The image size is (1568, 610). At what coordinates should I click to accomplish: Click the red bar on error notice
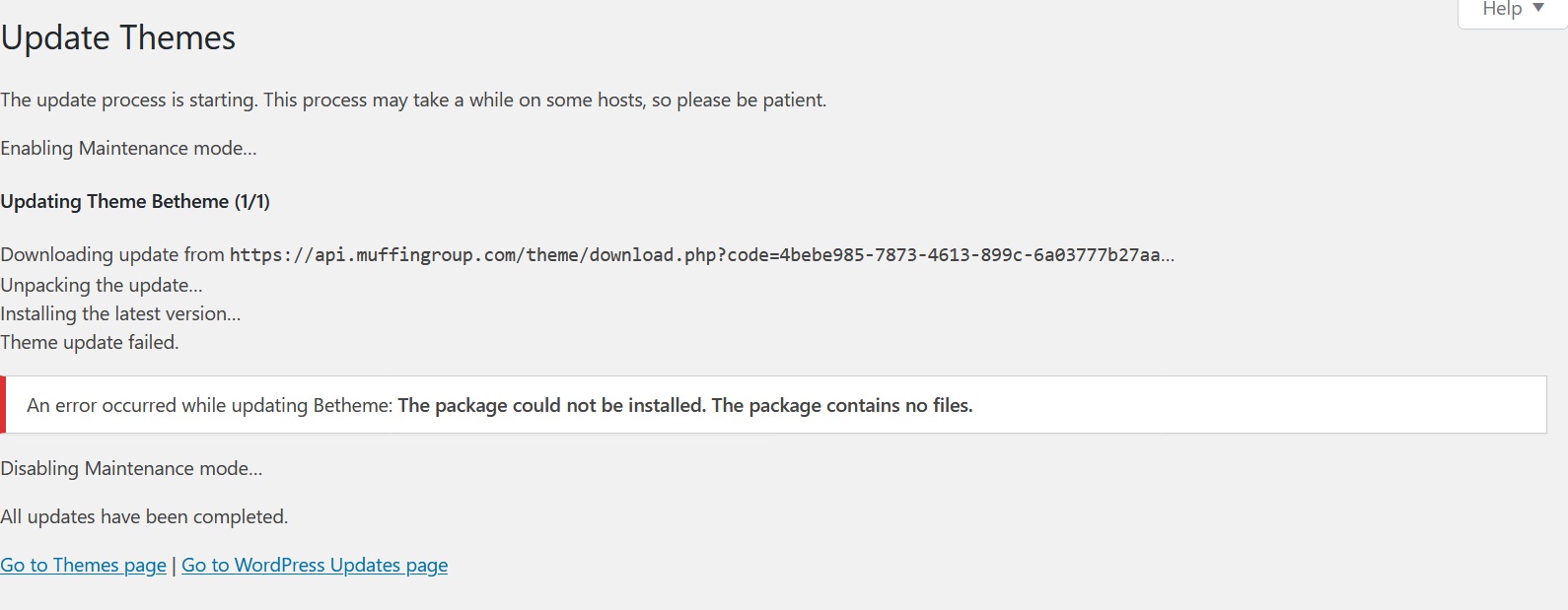[x=3, y=405]
